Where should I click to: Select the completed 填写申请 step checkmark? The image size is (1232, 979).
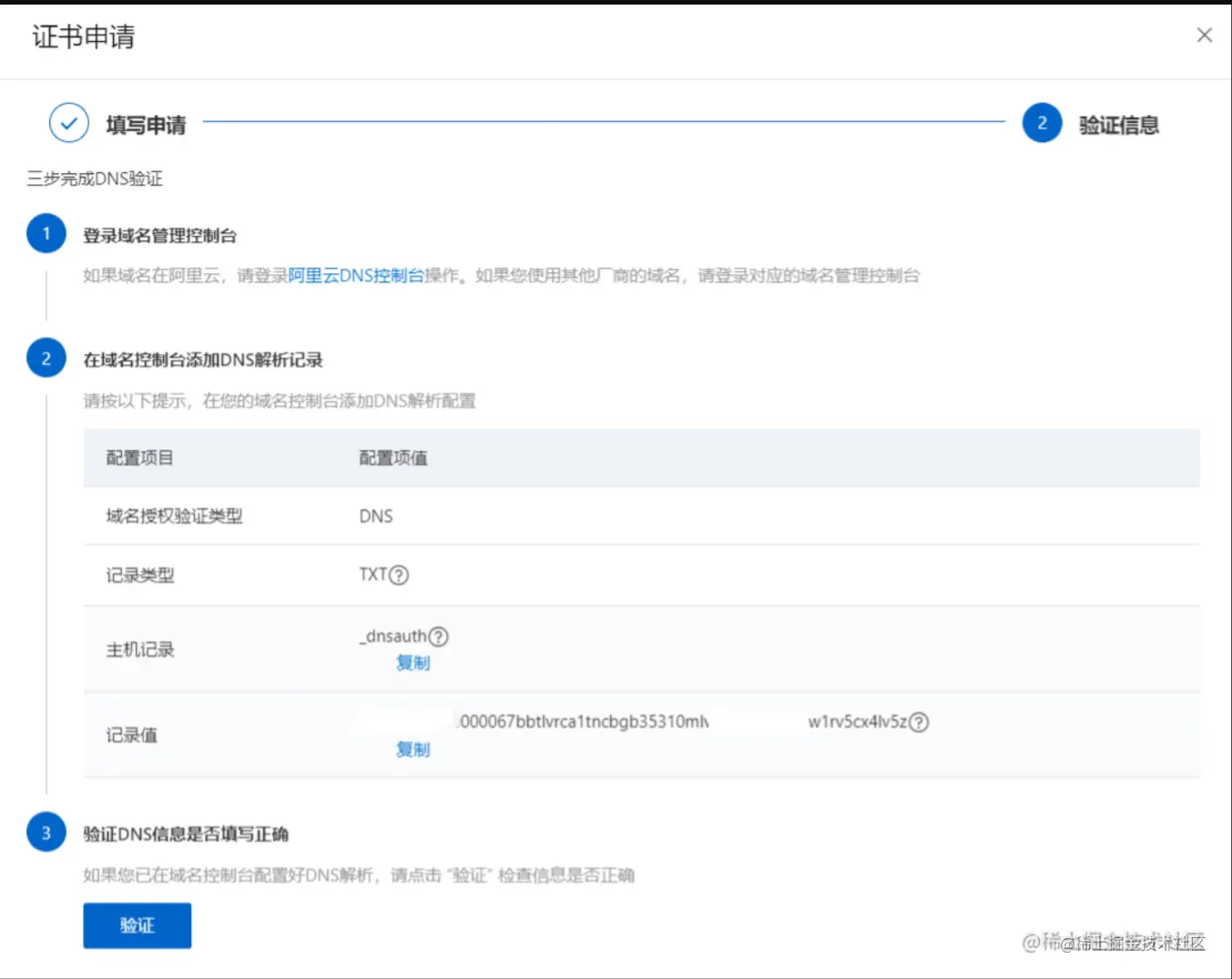click(69, 123)
